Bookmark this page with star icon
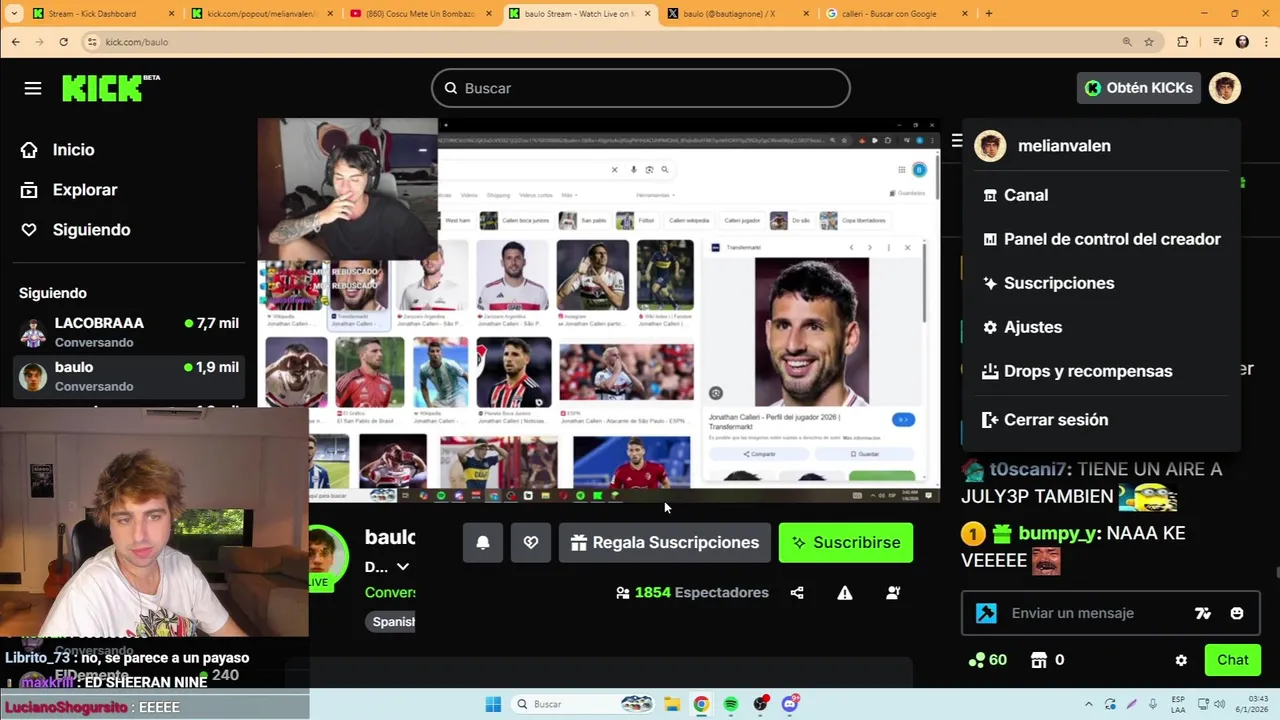The image size is (1280, 720). click(x=1149, y=42)
